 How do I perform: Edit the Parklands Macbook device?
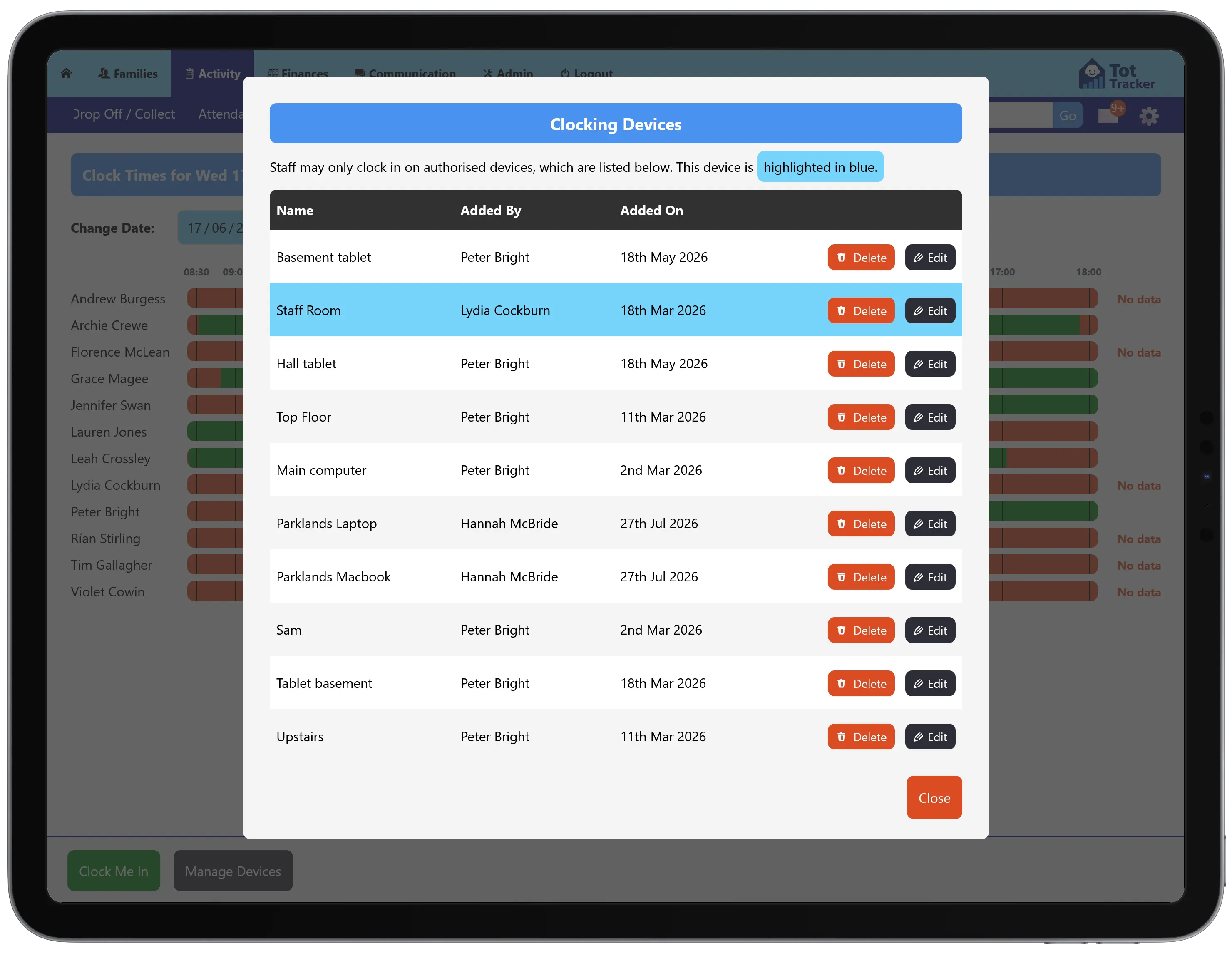pos(930,577)
